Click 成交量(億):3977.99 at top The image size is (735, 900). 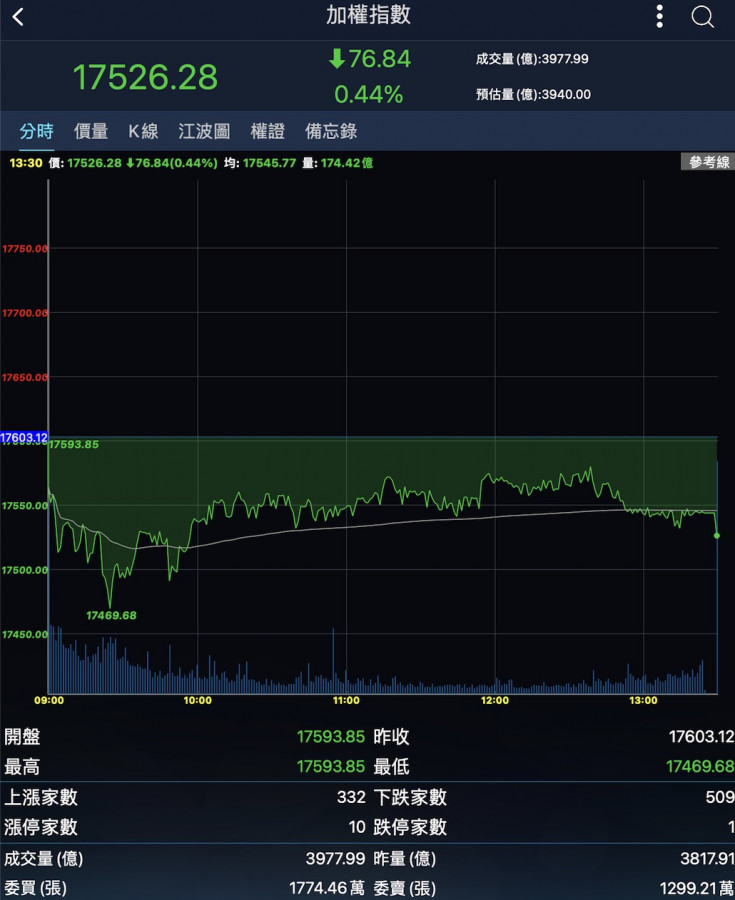click(532, 59)
